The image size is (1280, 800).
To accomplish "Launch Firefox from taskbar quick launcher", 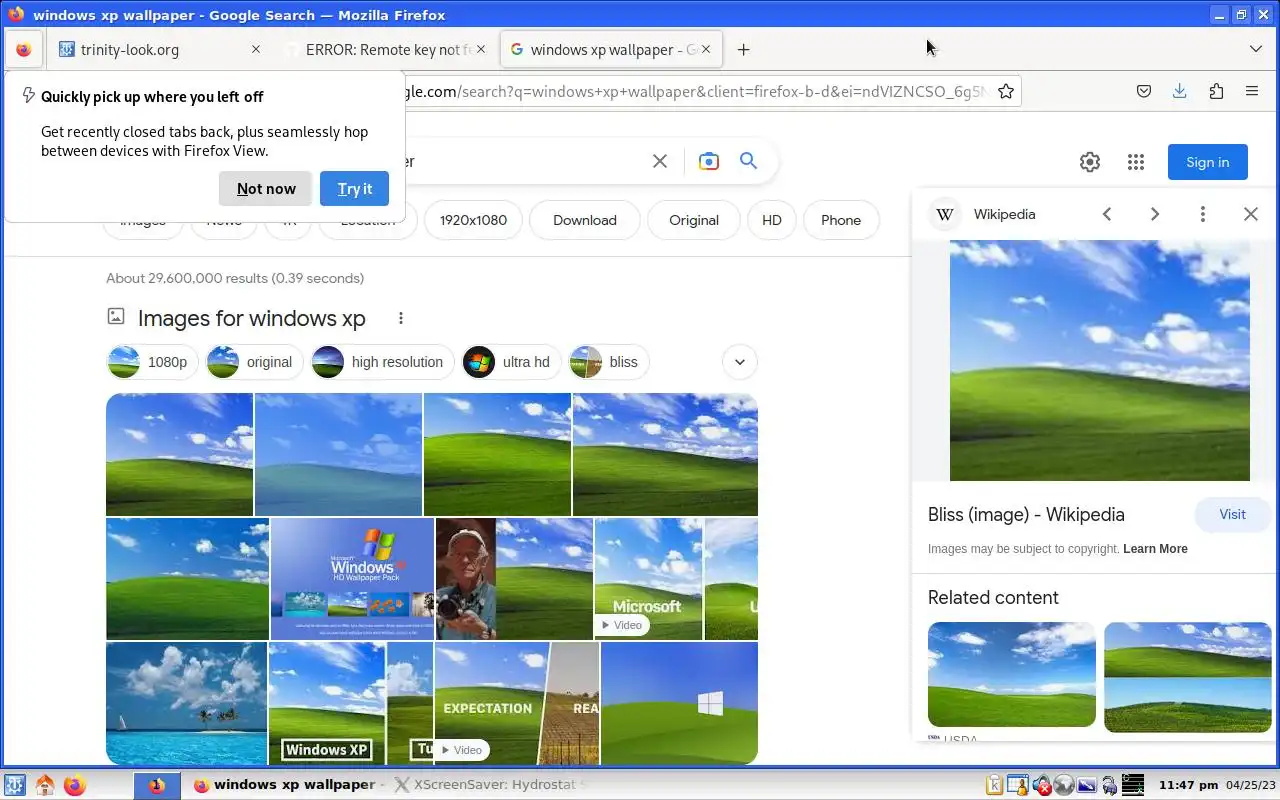I will [x=75, y=785].
